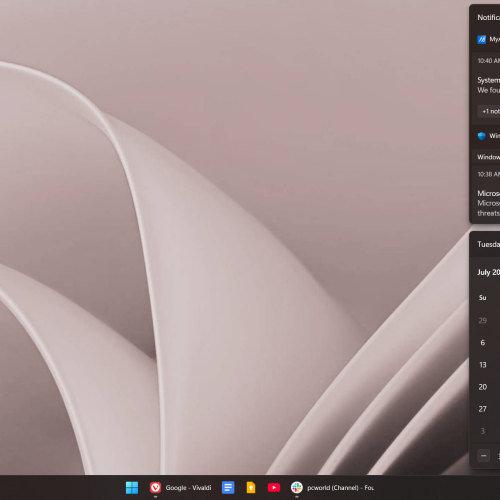Open the Google Docs taskbar icon
Viewport: 500px width, 500px height.
pos(228,488)
